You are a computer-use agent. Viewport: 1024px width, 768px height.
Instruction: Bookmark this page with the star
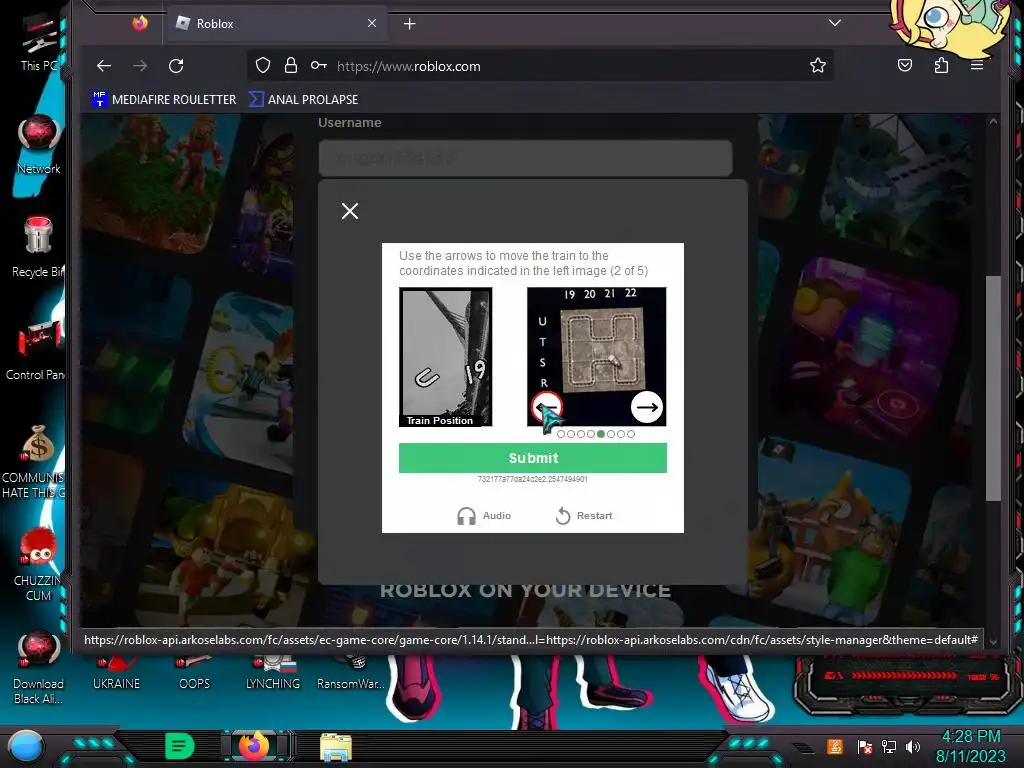[818, 65]
